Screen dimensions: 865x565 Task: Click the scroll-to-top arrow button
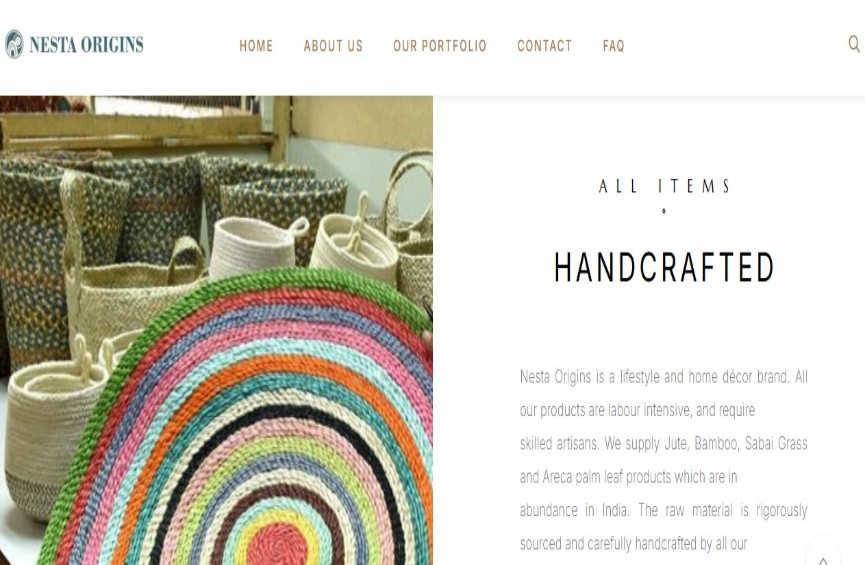[823, 553]
